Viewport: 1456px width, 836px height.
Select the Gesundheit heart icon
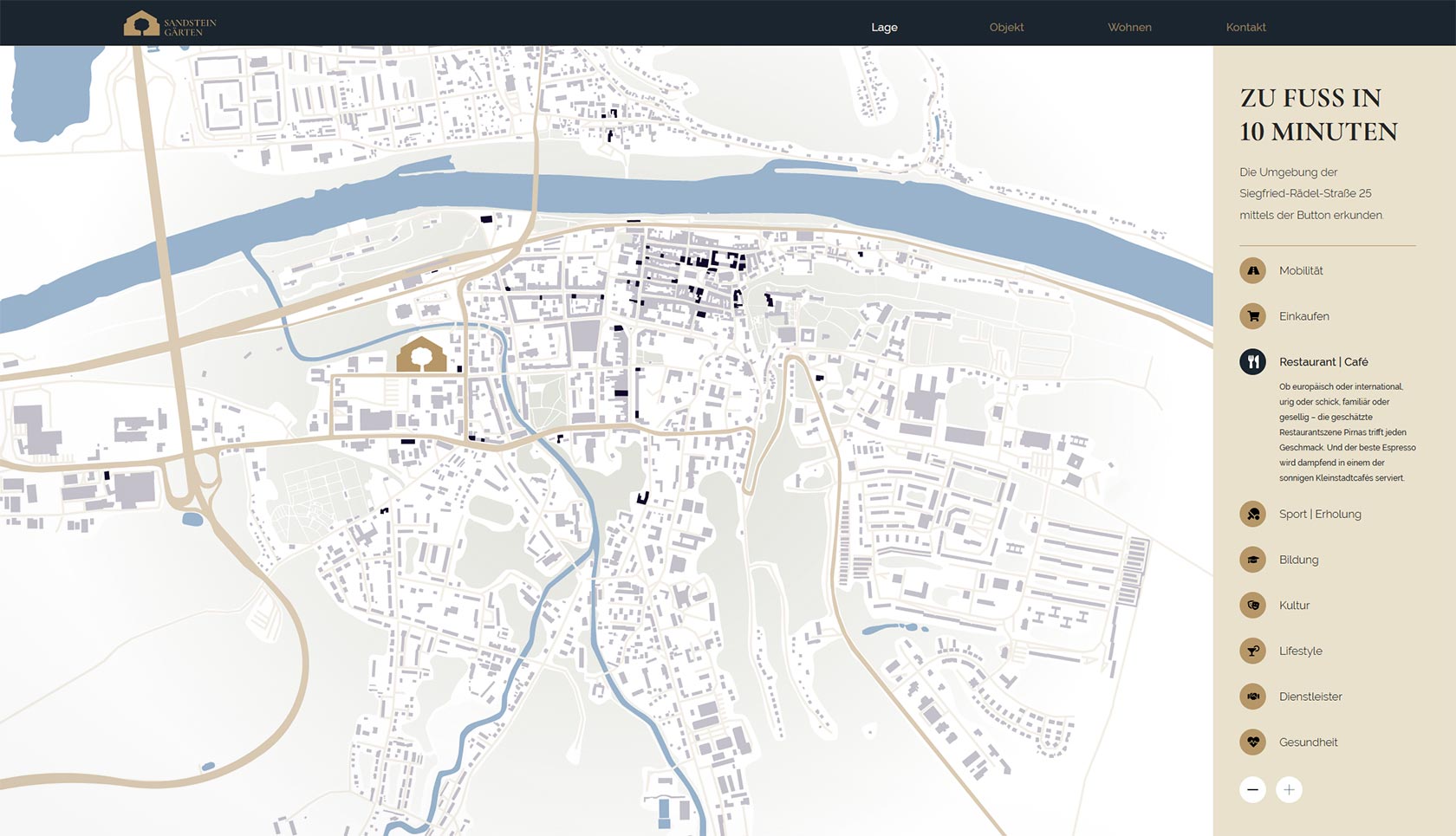coord(1252,742)
